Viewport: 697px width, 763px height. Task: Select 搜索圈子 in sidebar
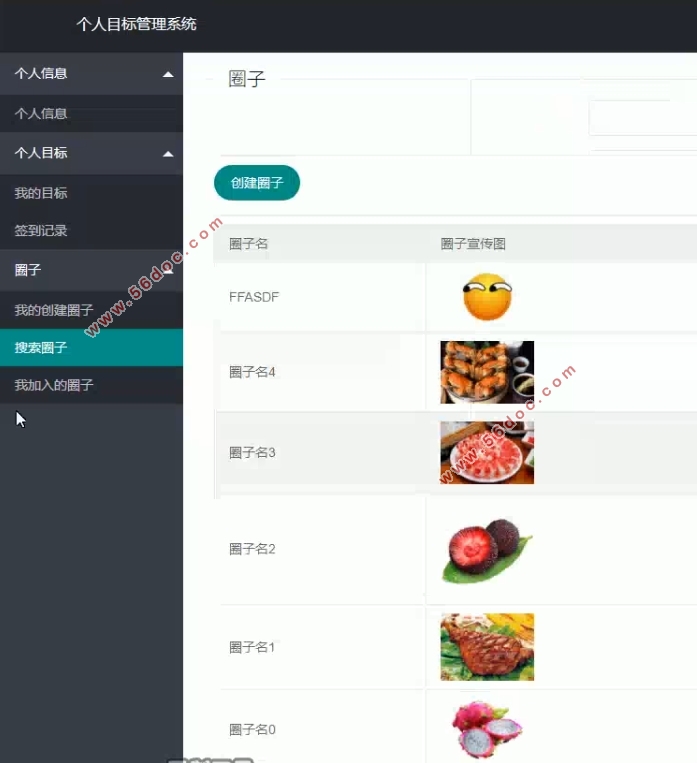pyautogui.click(x=41, y=348)
